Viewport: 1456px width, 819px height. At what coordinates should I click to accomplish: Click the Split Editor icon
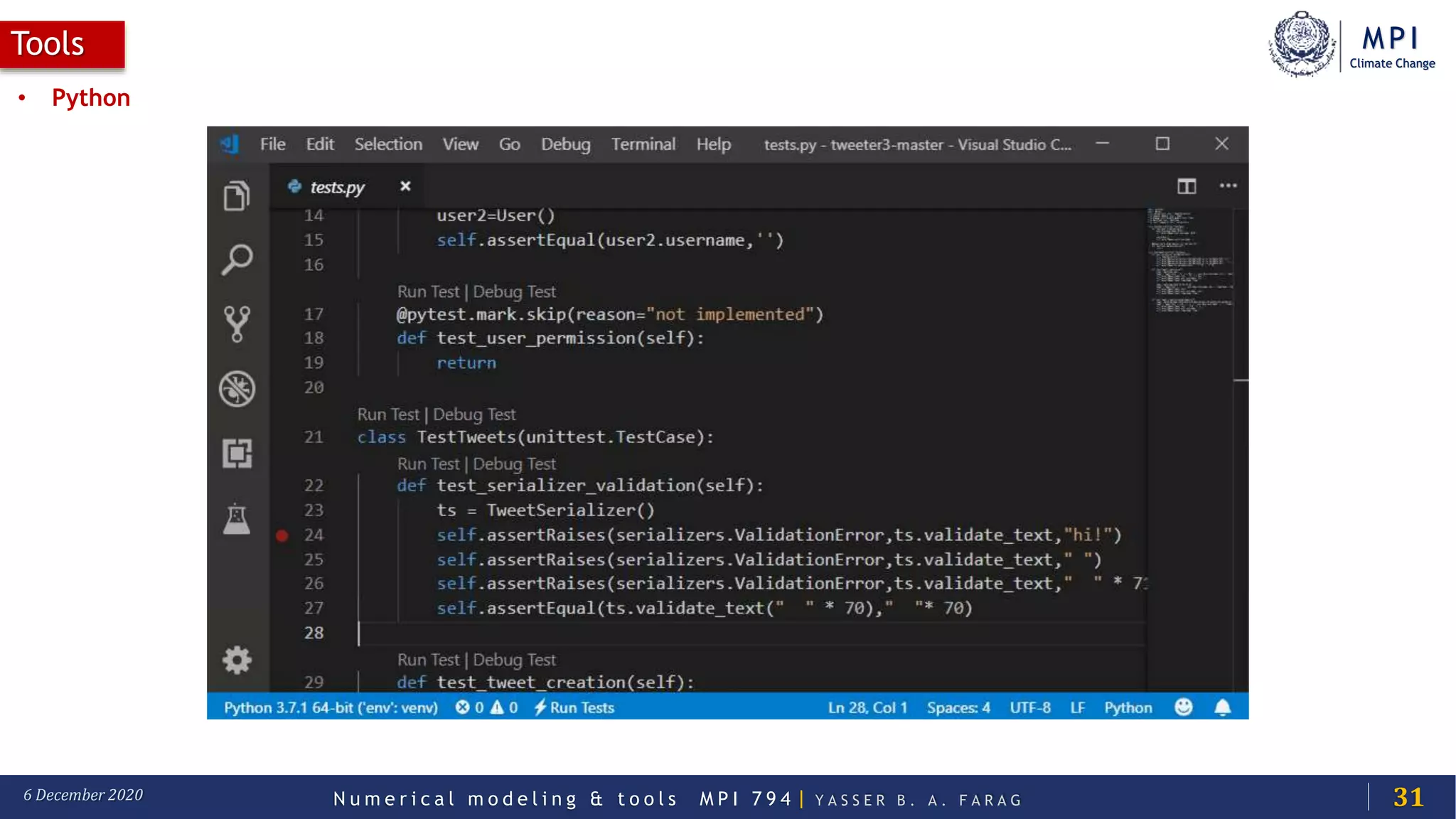(1187, 186)
